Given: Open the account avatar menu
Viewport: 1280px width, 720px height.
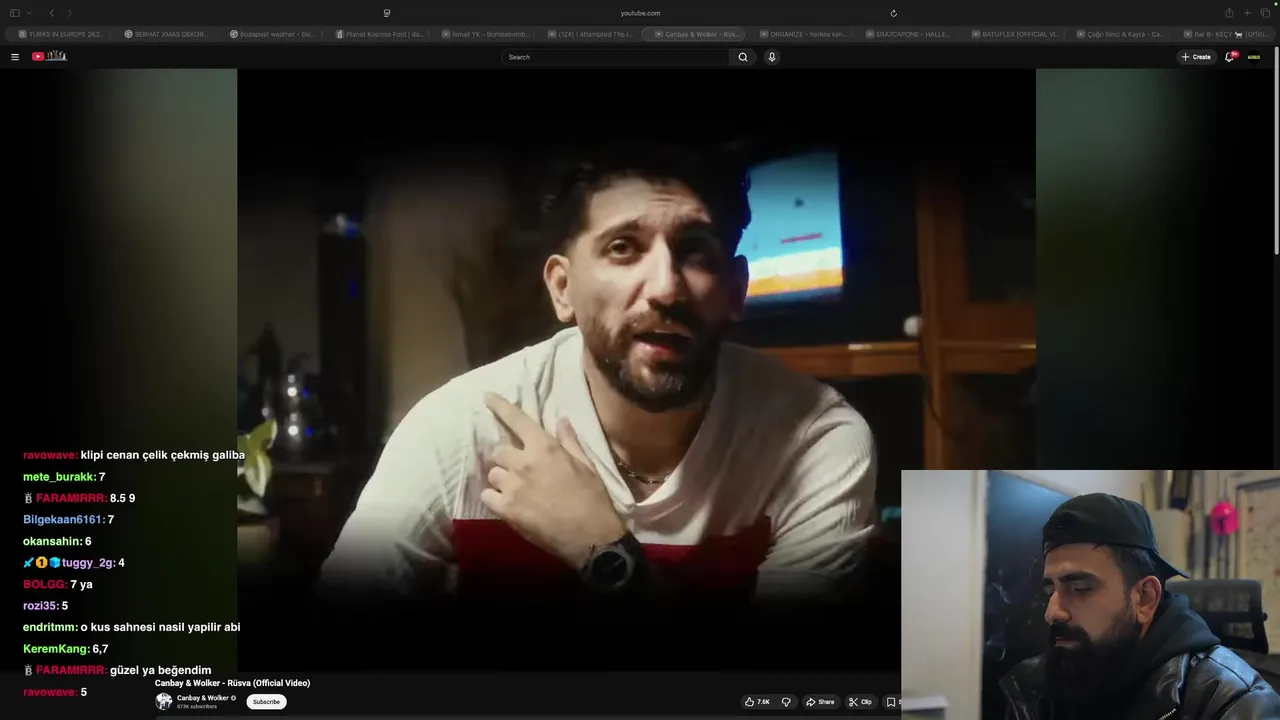Looking at the screenshot, I should (1254, 57).
